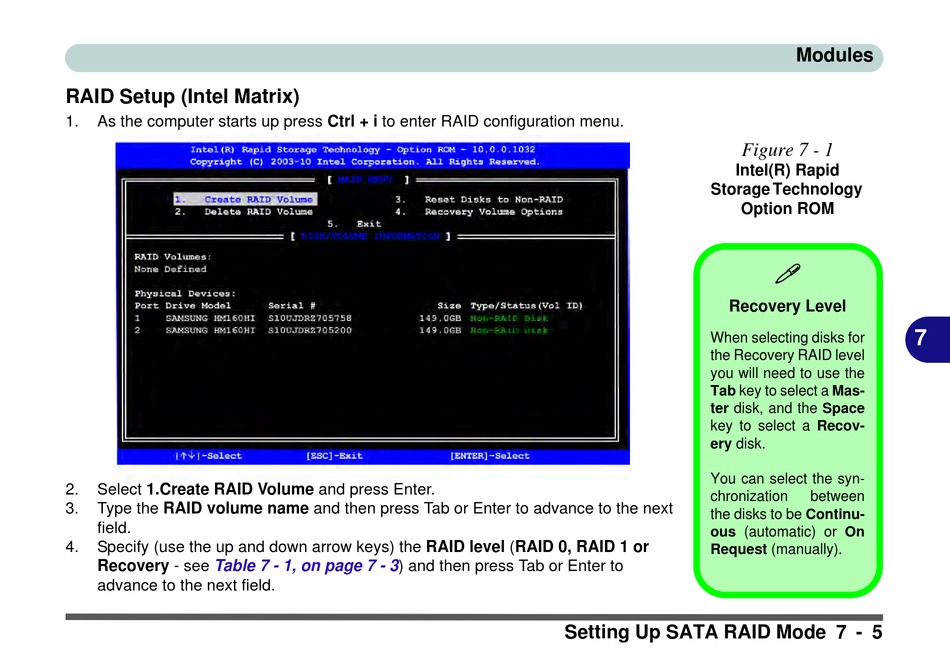Click the Modules header title
Screen dimensions: 950x669
click(834, 56)
